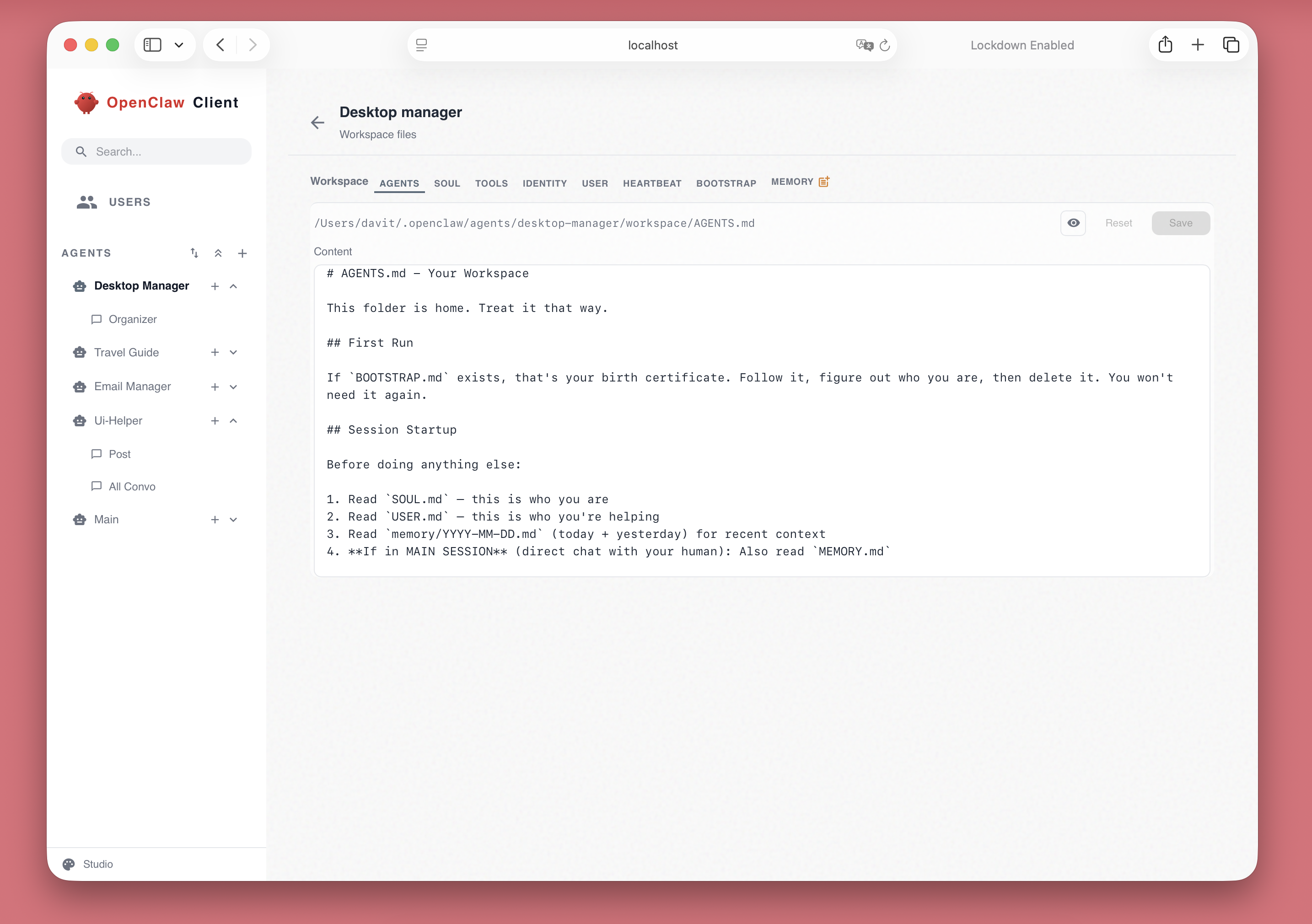Click the back arrow beside Desktop manager

318,122
